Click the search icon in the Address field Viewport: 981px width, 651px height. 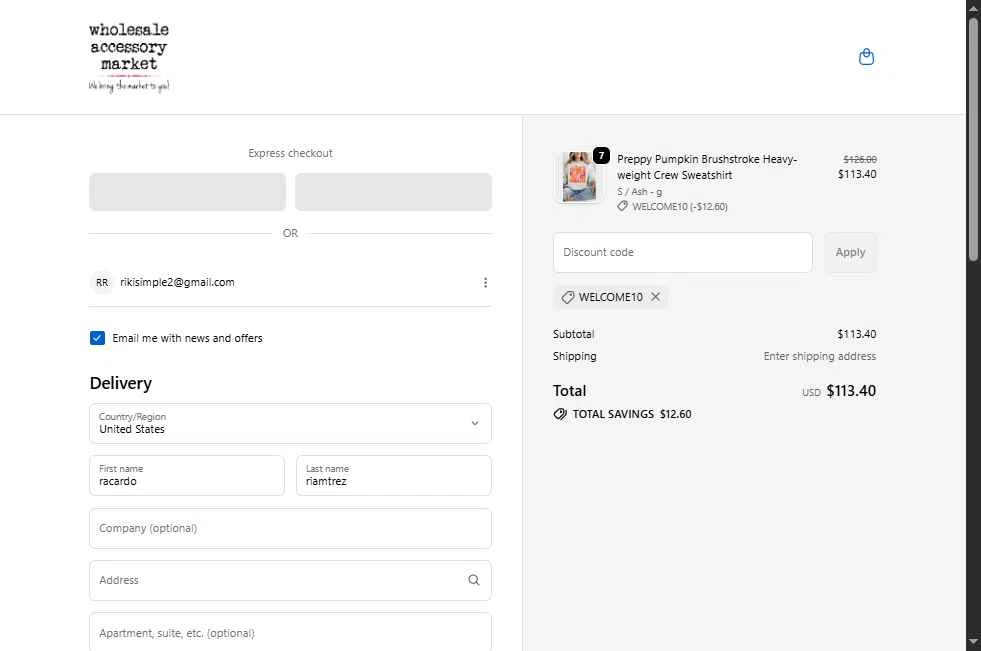point(474,580)
